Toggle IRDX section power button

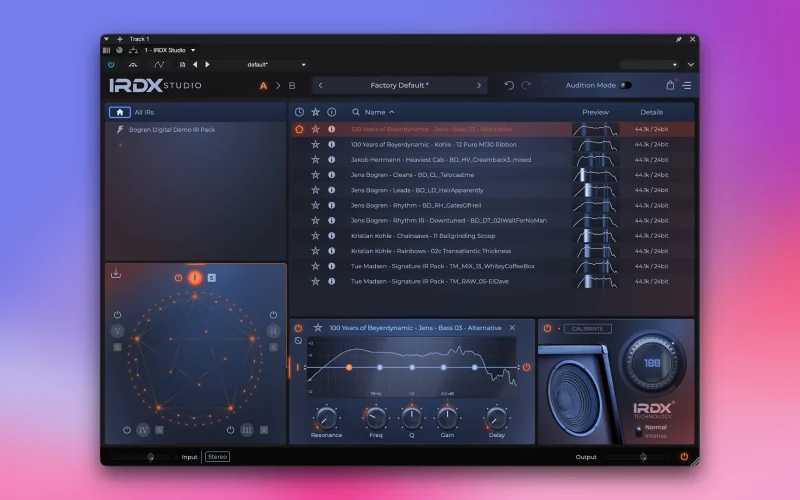(547, 329)
